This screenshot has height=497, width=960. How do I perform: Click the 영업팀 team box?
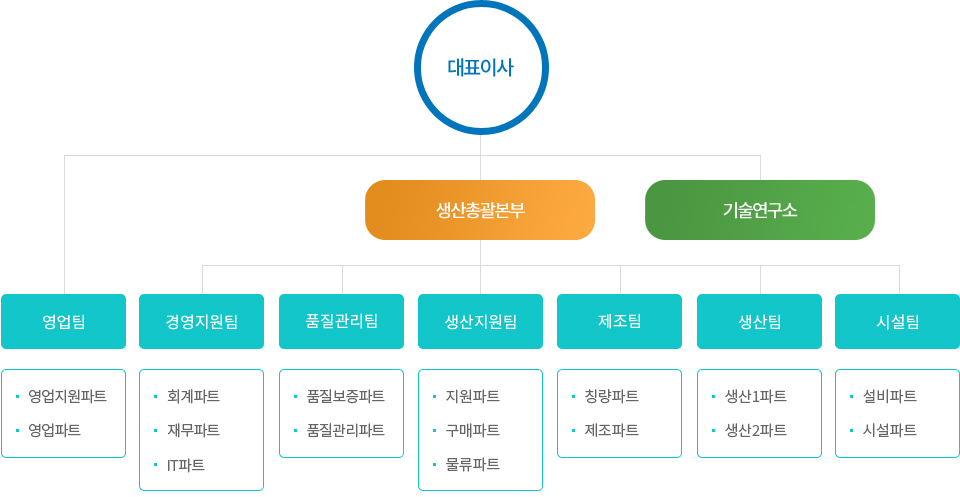point(64,321)
